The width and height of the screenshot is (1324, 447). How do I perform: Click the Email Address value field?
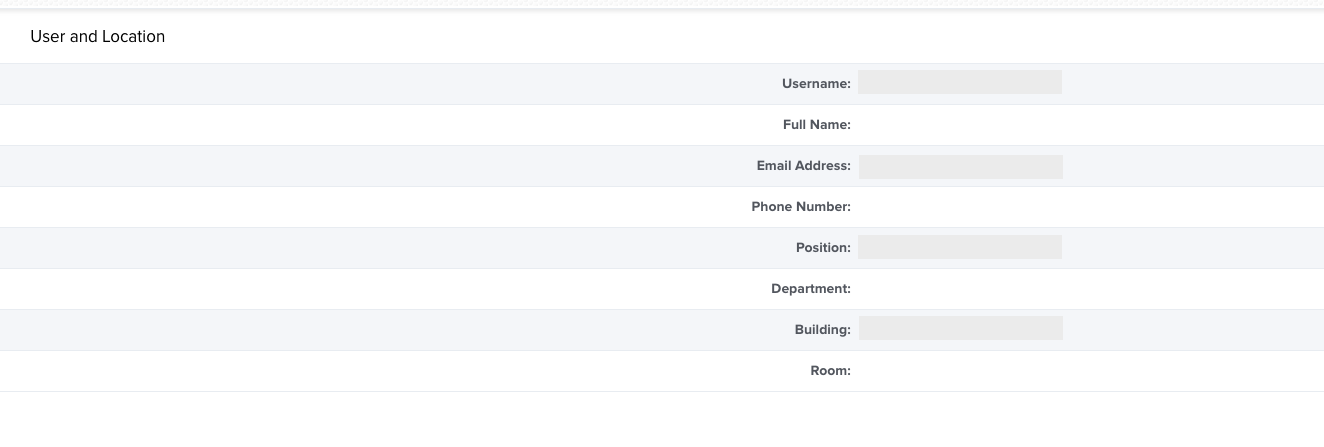point(960,167)
